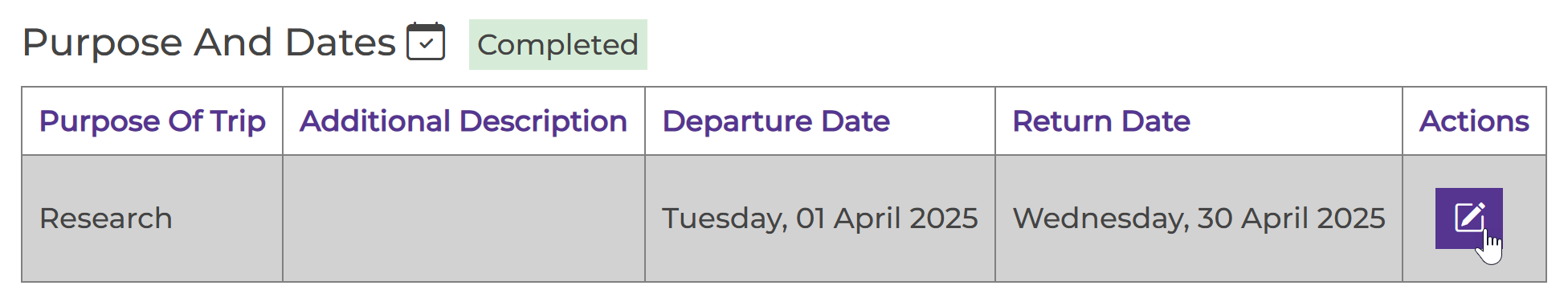Click the Research purpose cell
The image size is (1568, 306).
coord(153,218)
